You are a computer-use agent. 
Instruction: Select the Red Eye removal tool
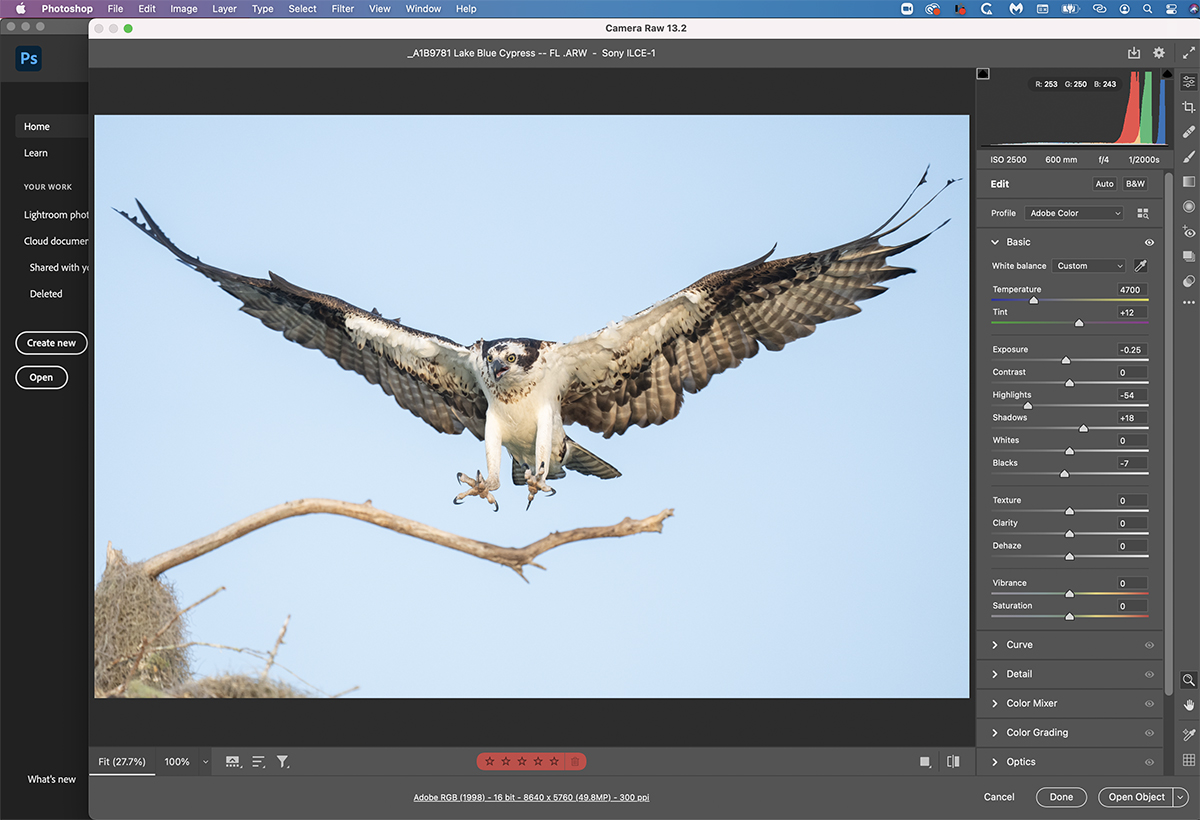1188,232
